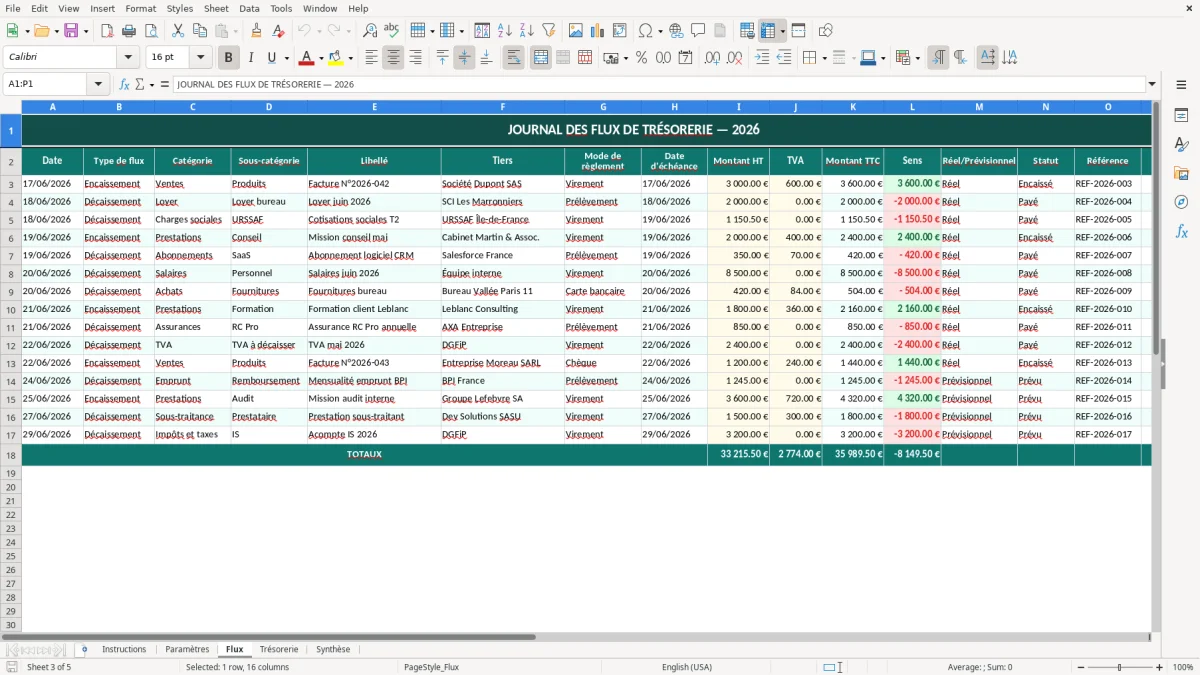Image resolution: width=1200 pixels, height=675 pixels.
Task: Select row header 18
Action: 11,455
